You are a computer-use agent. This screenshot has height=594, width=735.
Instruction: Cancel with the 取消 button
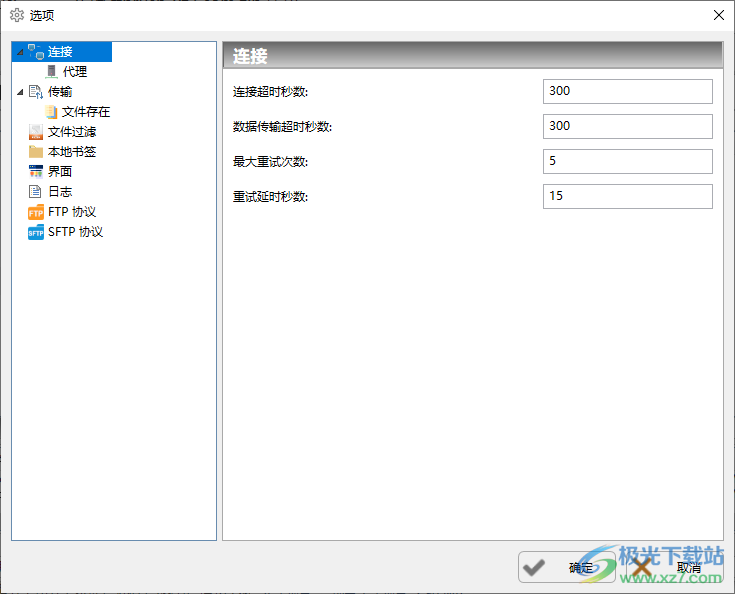click(x=675, y=567)
